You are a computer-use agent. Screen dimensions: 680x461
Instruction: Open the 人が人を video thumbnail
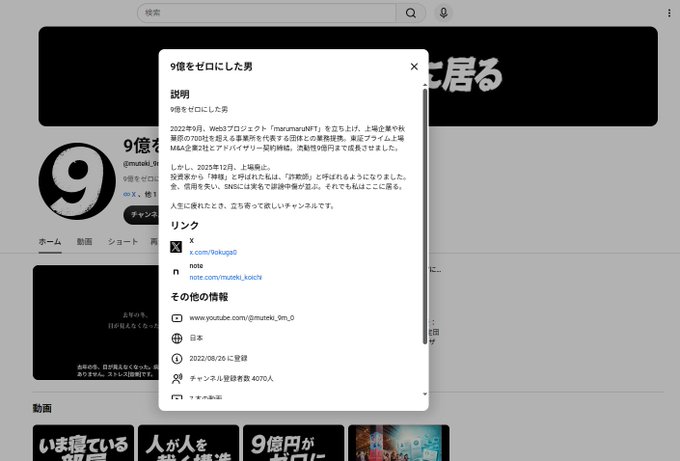click(188, 443)
